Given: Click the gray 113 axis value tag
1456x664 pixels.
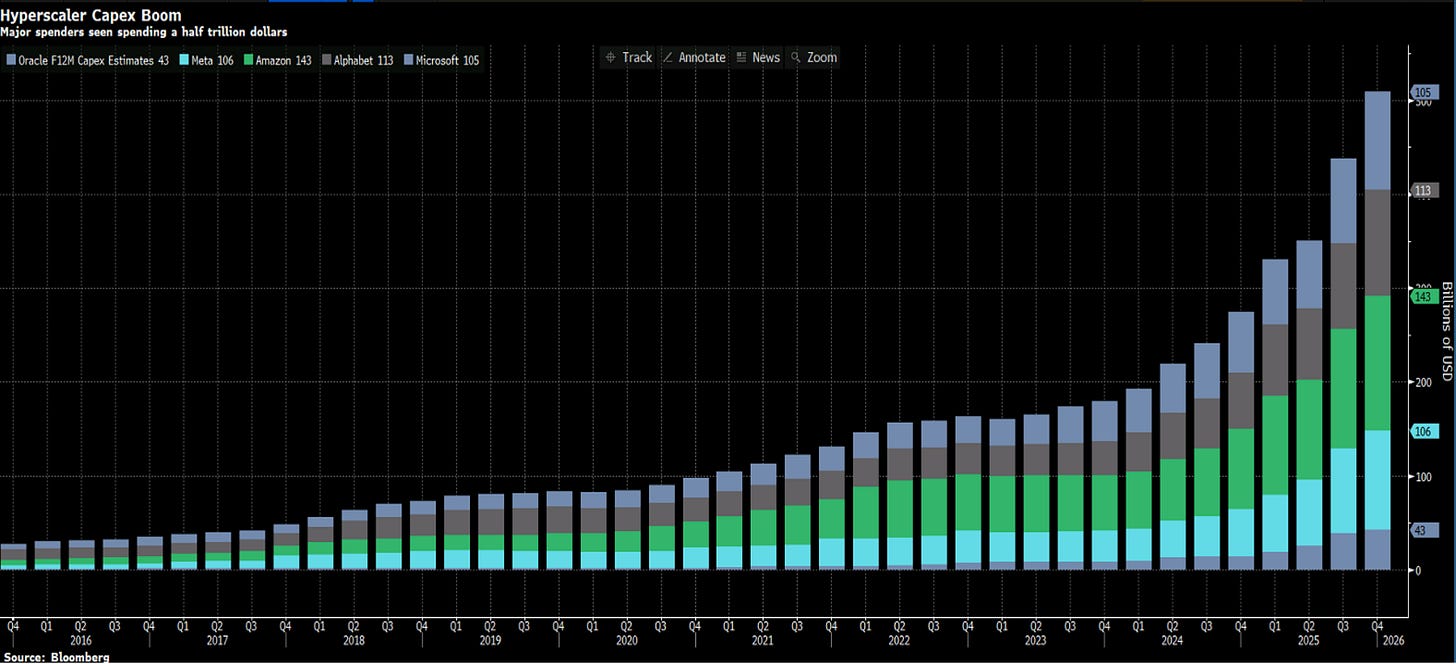Looking at the screenshot, I should click(1423, 190).
